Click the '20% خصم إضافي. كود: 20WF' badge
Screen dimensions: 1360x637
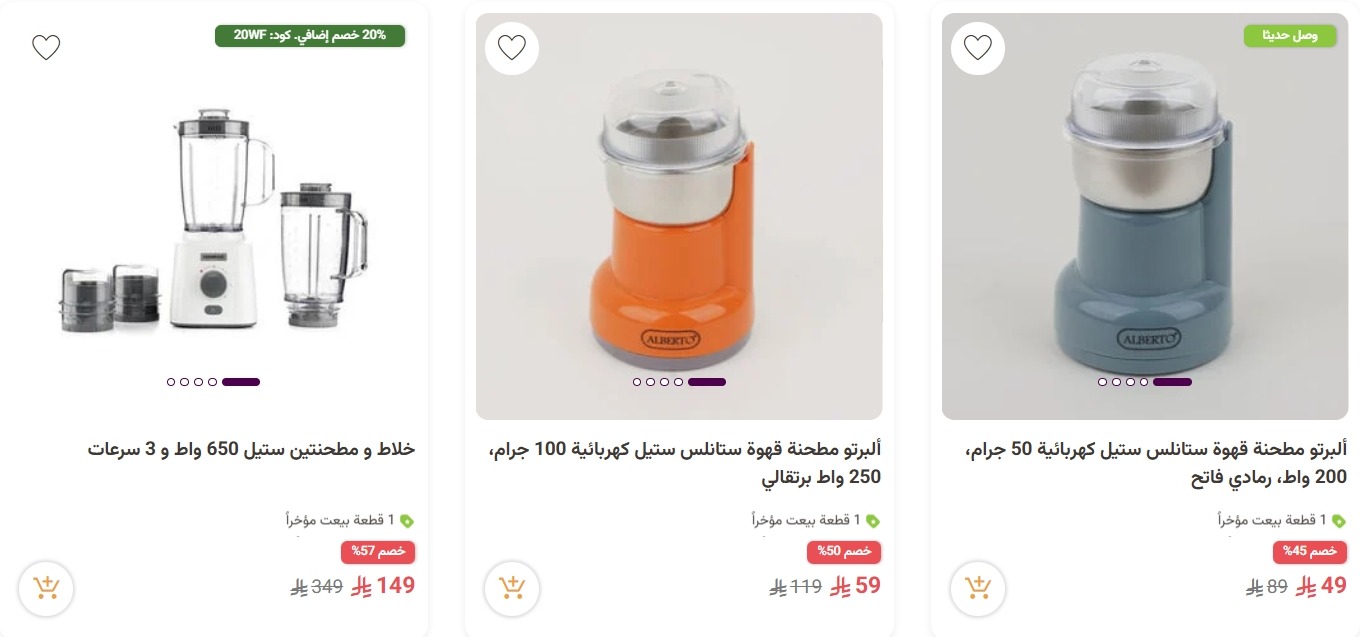pyautogui.click(x=310, y=34)
